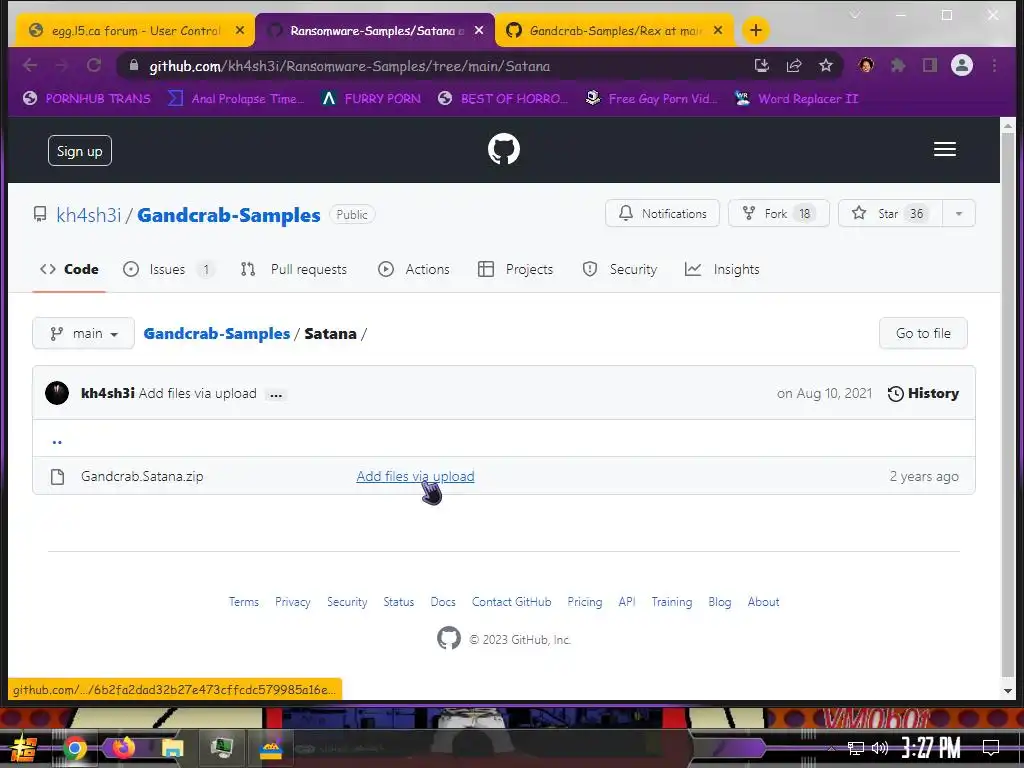Click the share page icon in address bar
Image resolution: width=1024 pixels, height=768 pixels.
click(x=794, y=65)
